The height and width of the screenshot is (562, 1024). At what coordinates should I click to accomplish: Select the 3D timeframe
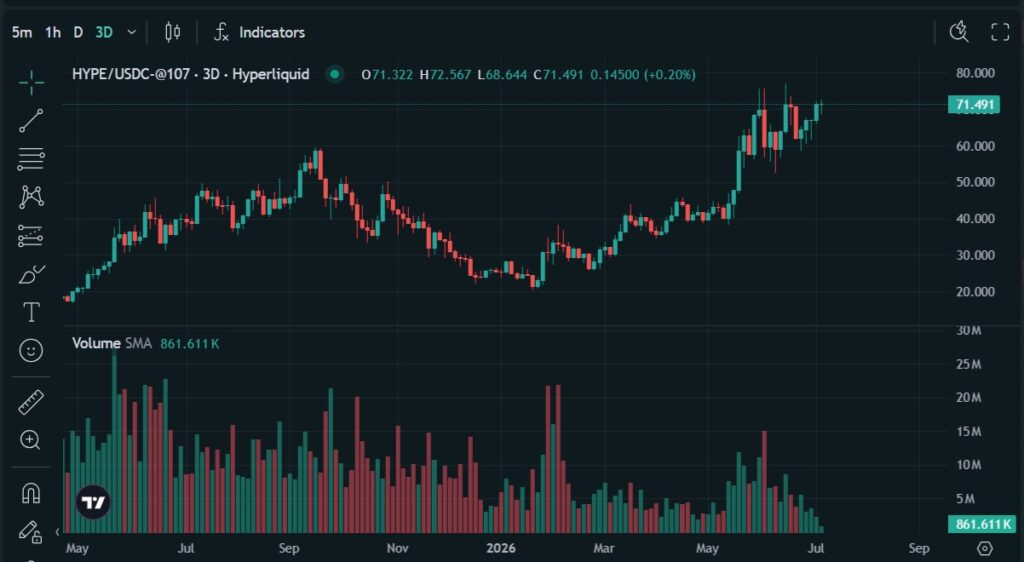[104, 32]
